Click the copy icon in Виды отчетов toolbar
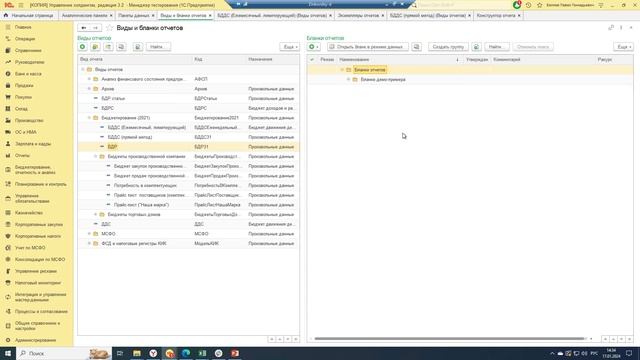This screenshot has width=640, height=360. [x=121, y=47]
